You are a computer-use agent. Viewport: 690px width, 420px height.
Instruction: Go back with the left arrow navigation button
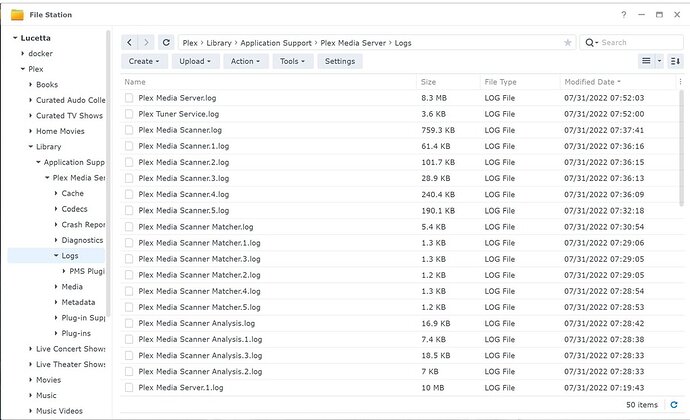[x=129, y=43]
